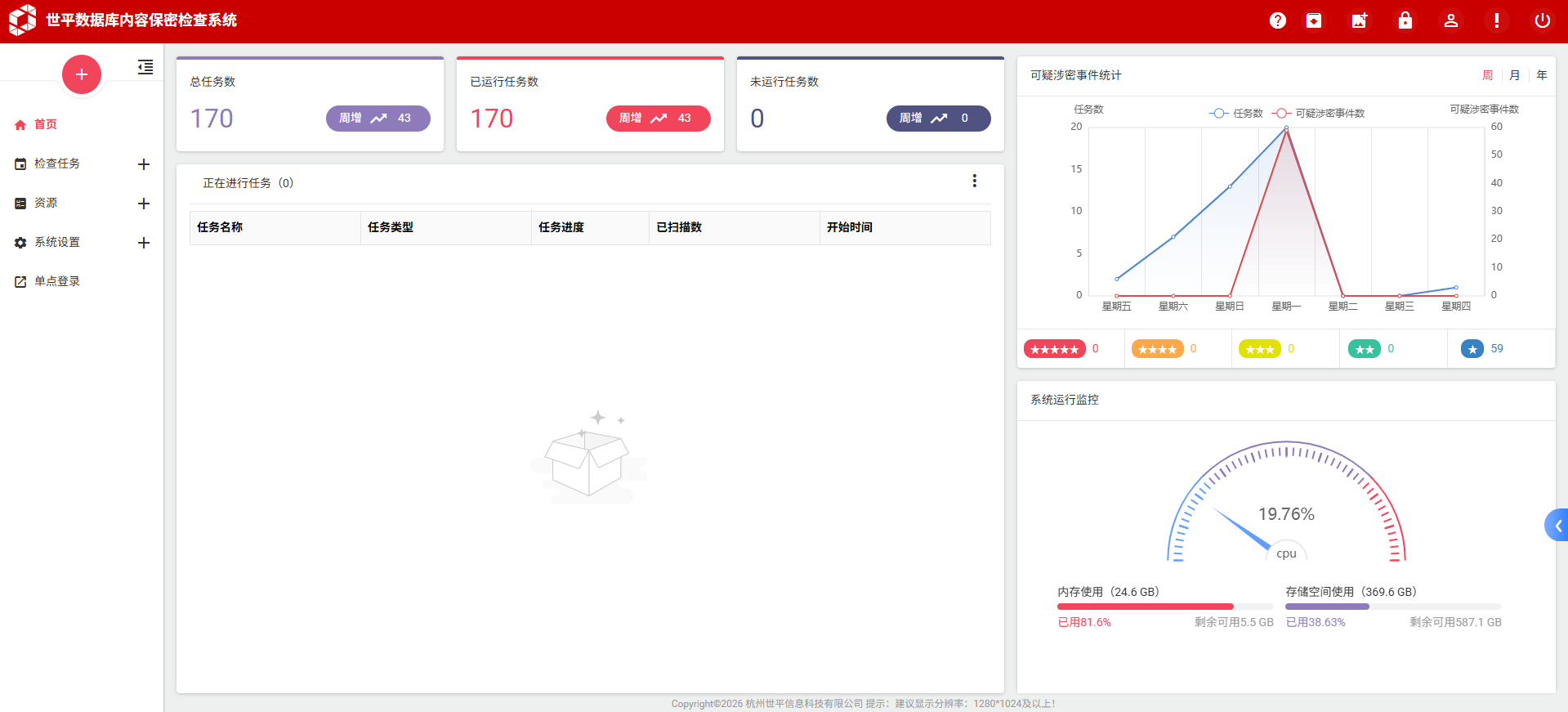The image size is (1568, 712).
Task: Click the archive download icon in header
Action: click(x=1313, y=20)
